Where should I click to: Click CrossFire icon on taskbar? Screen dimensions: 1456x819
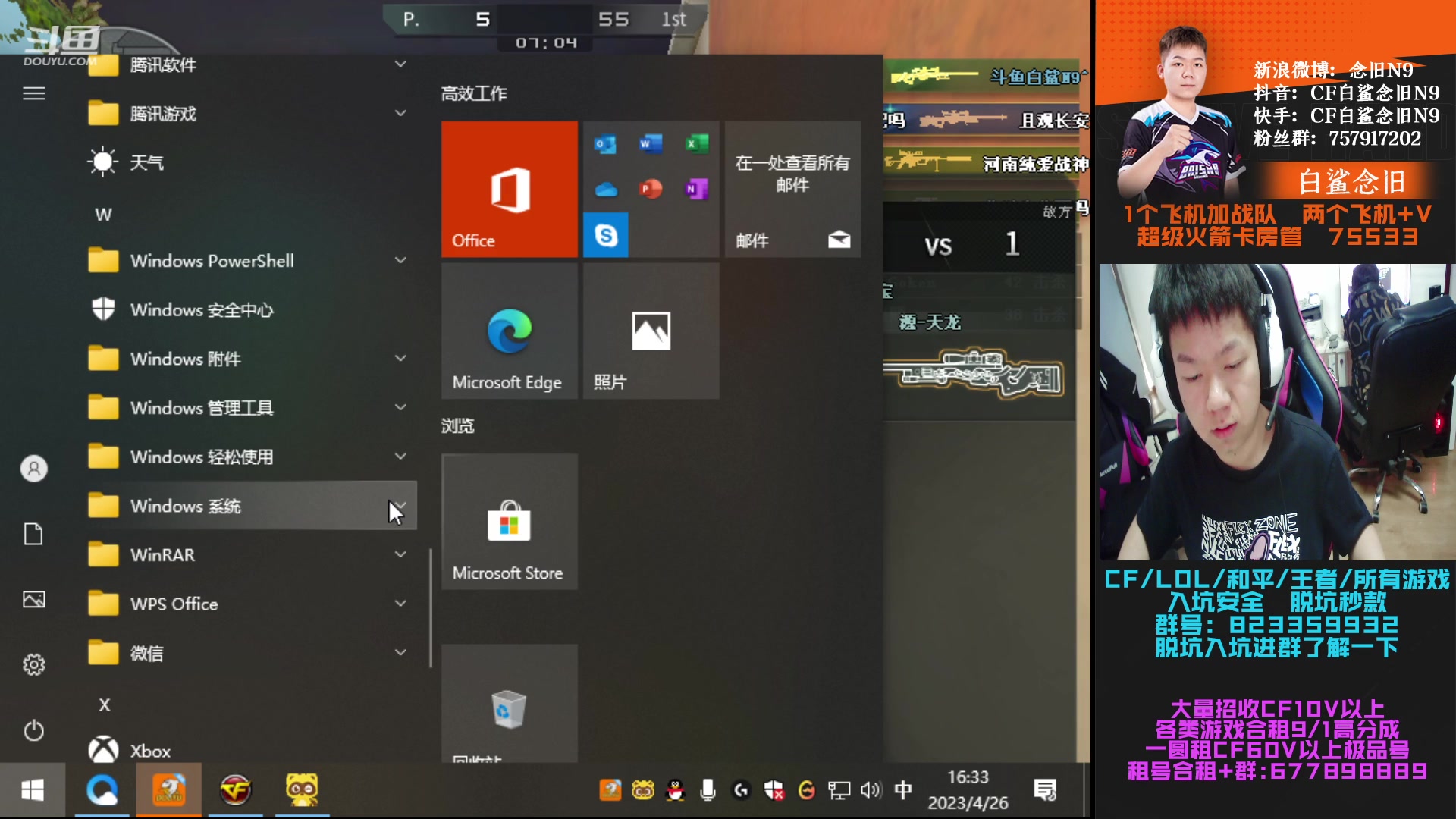pos(235,790)
